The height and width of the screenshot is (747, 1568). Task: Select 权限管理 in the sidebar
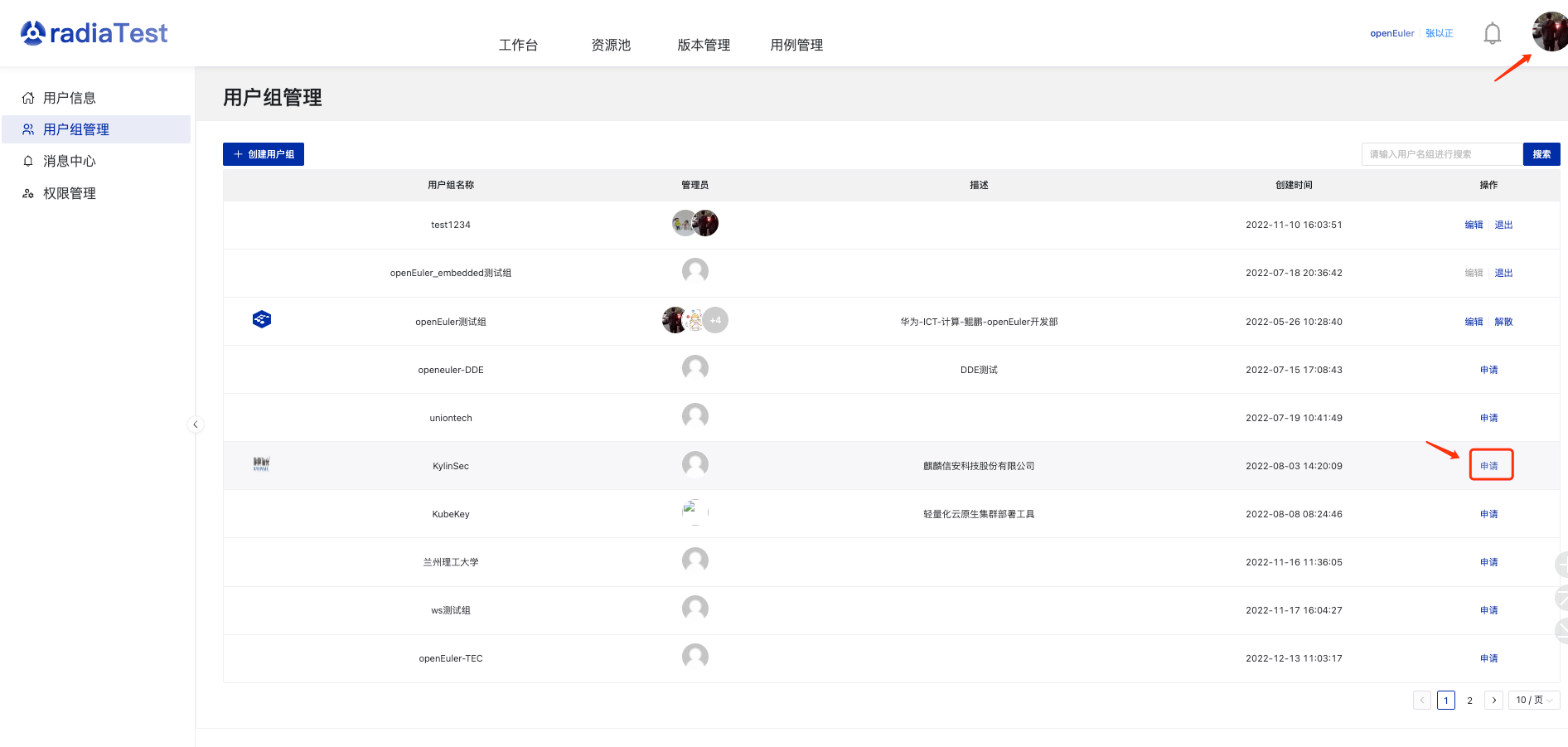[70, 193]
